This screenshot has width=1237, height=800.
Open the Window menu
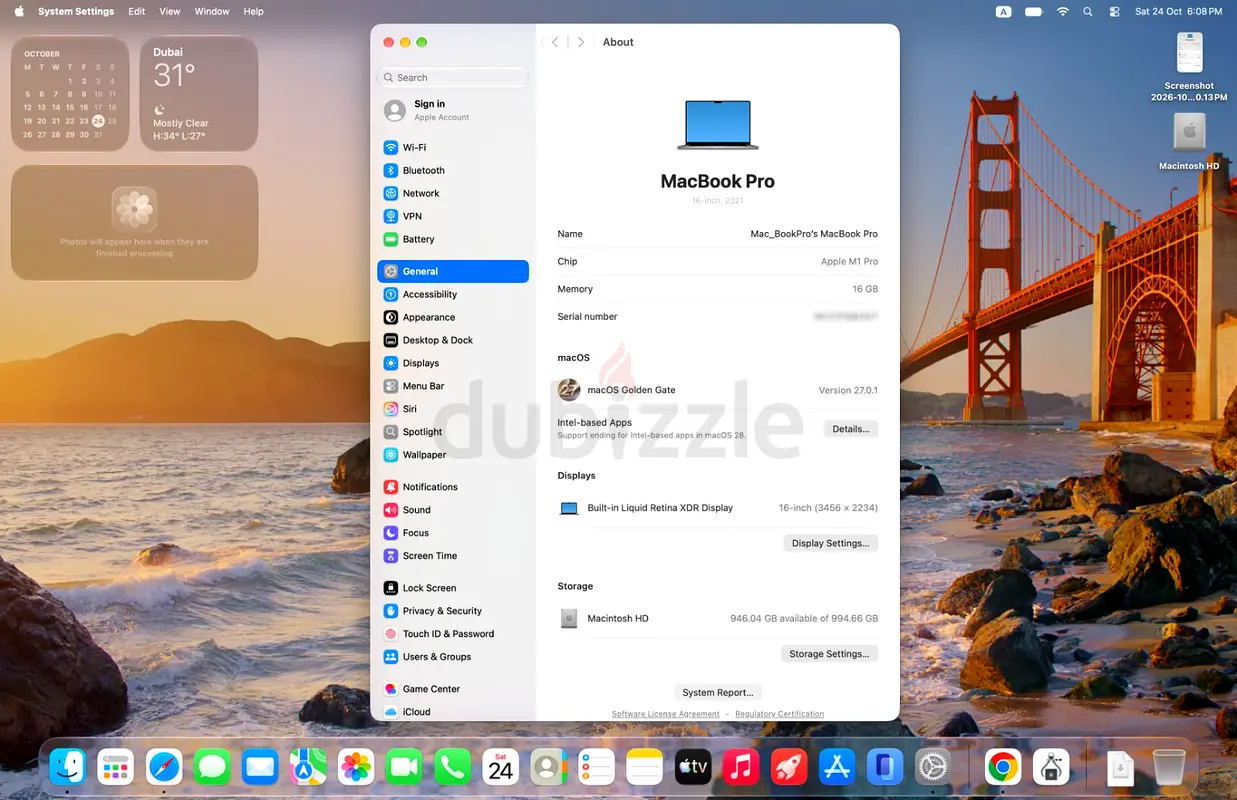coord(212,11)
